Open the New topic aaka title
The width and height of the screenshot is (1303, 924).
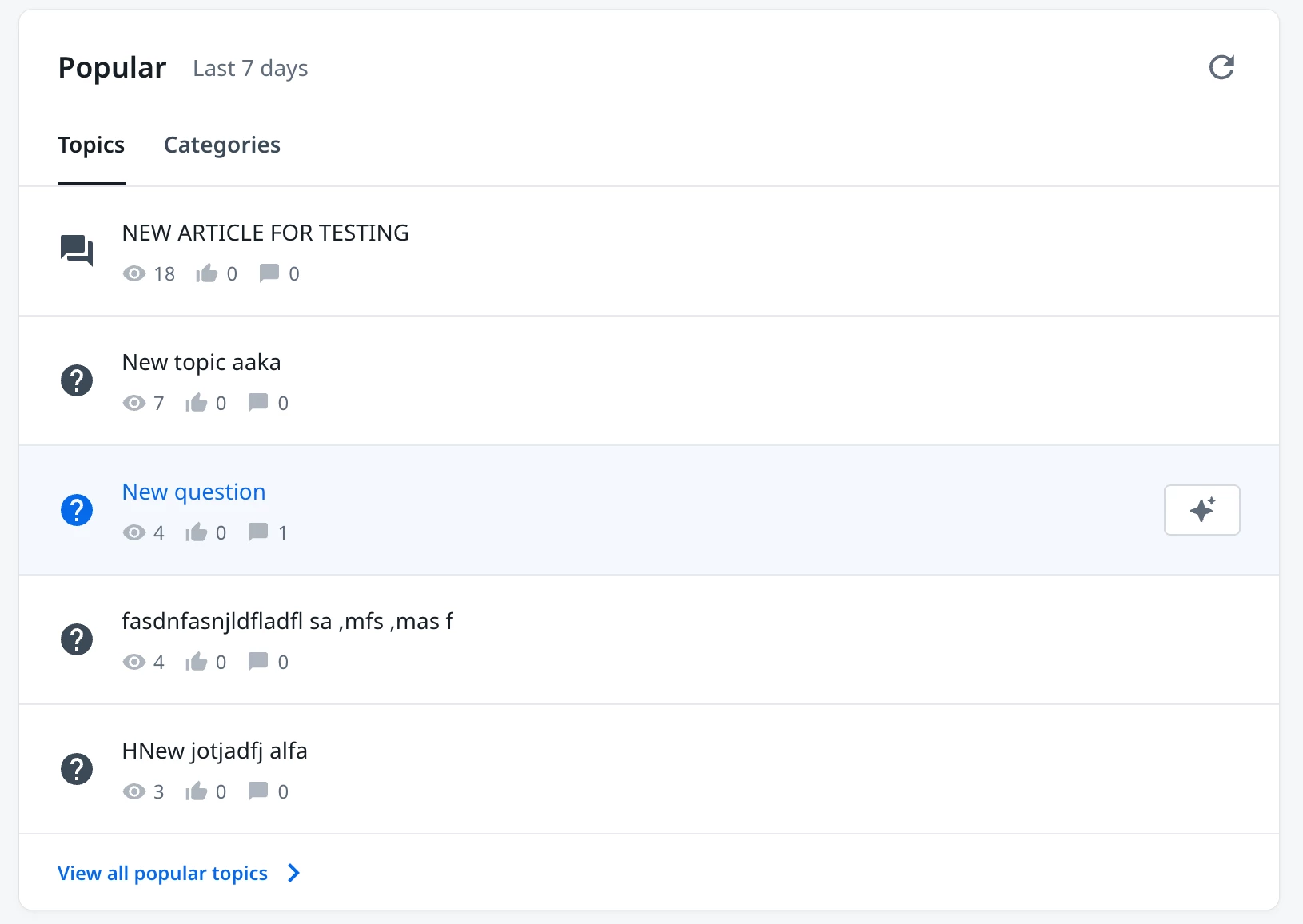pos(201,362)
